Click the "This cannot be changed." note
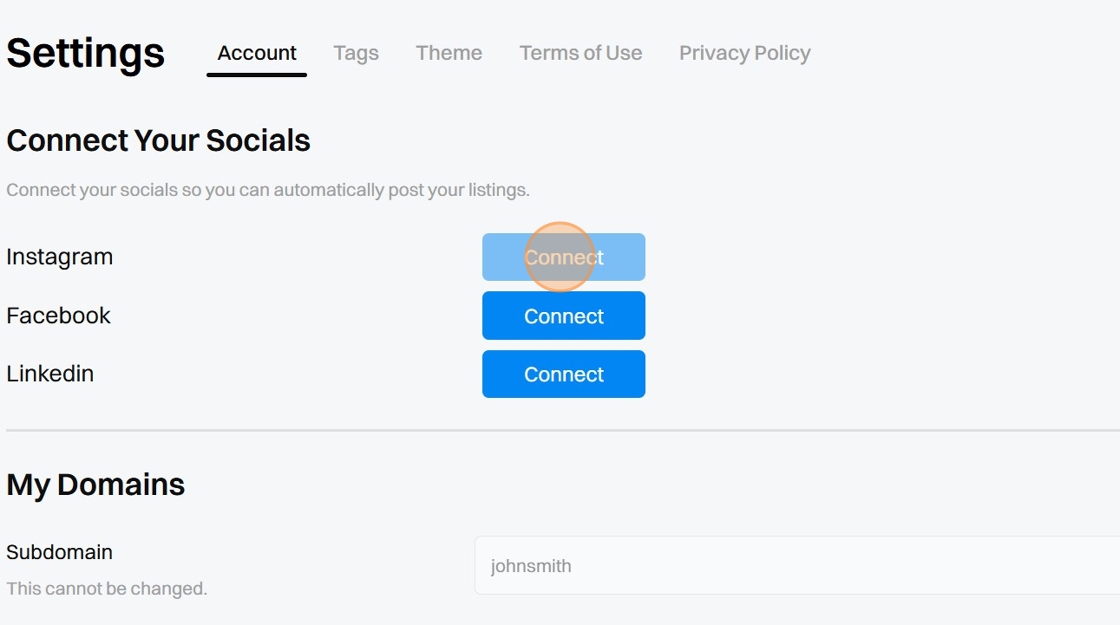The width and height of the screenshot is (1120, 625). (x=107, y=589)
